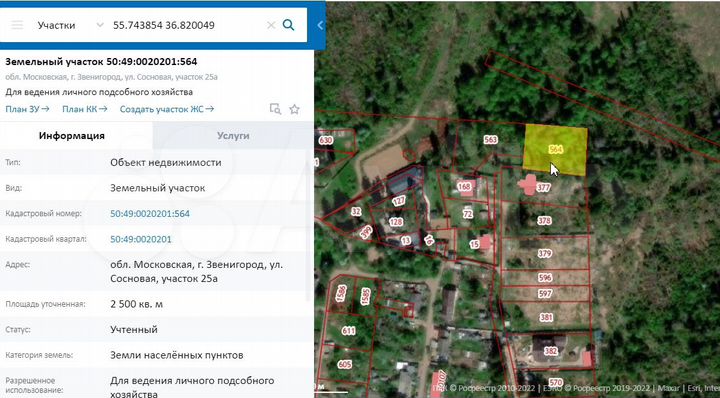Select parcel 13 on the map
The height and width of the screenshot is (398, 720).
[x=406, y=241]
